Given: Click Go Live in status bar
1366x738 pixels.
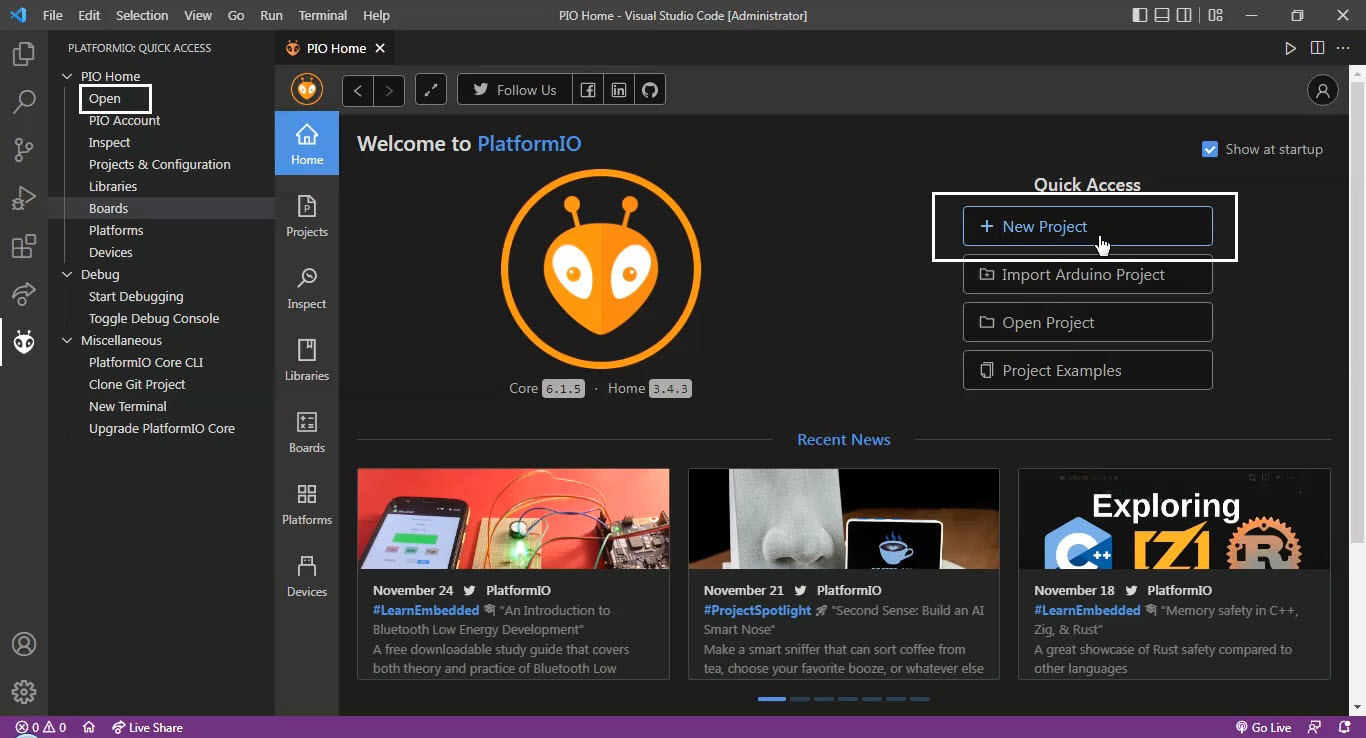Looking at the screenshot, I should coord(1263,727).
